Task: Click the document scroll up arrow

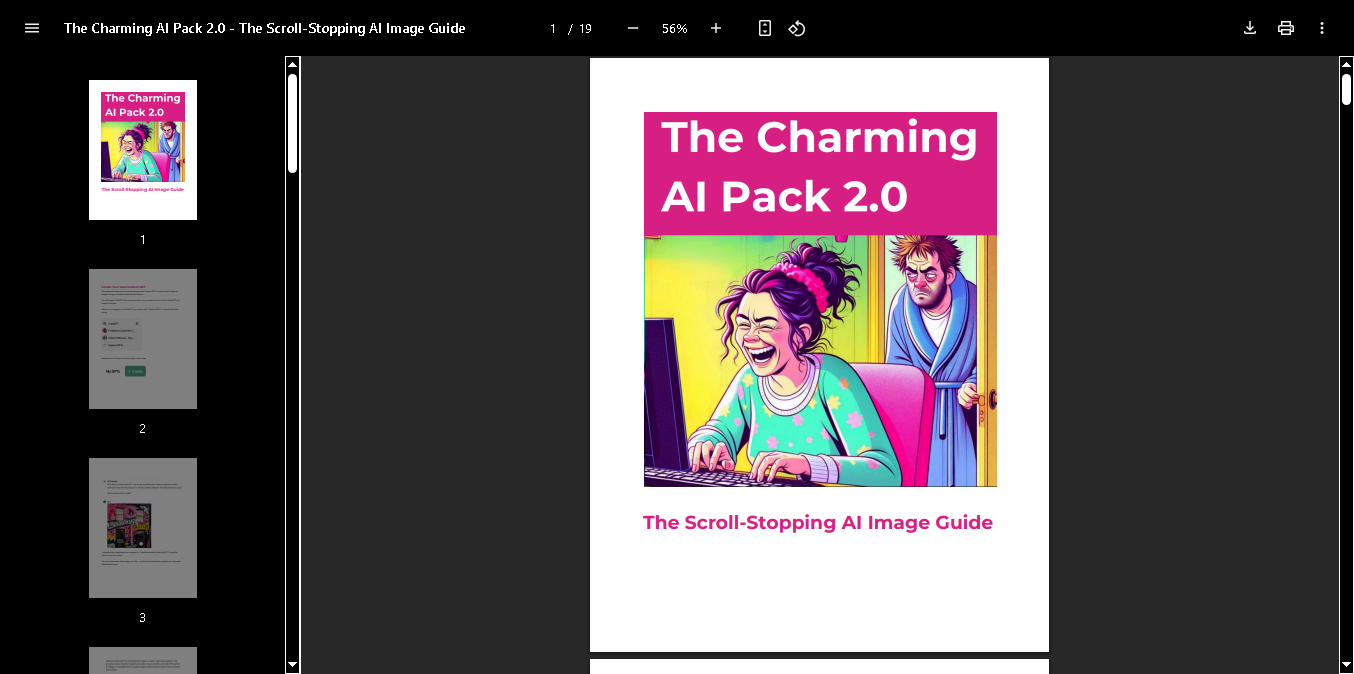Action: click(x=1347, y=64)
